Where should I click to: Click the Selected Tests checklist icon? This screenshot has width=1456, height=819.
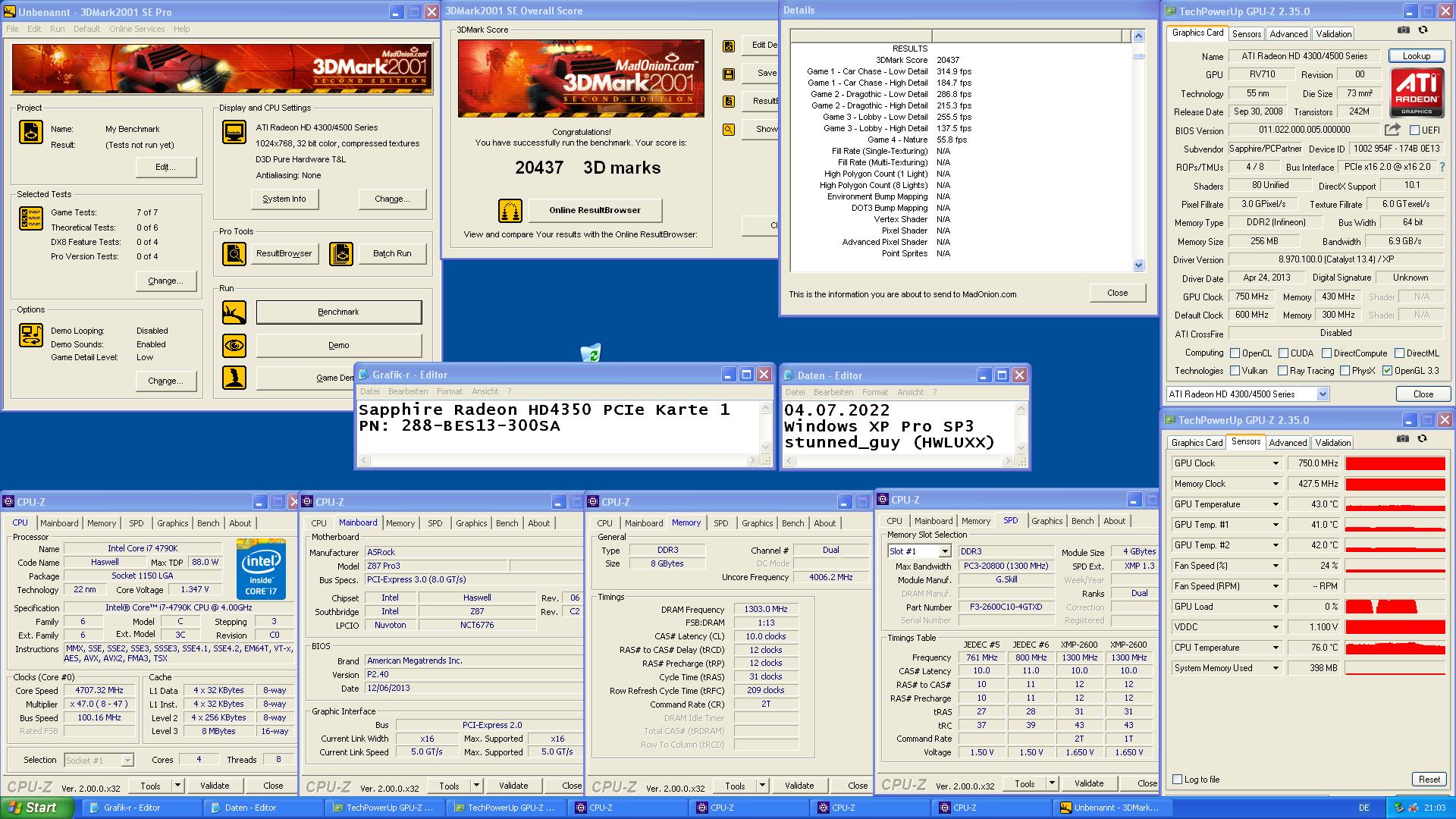(31, 218)
